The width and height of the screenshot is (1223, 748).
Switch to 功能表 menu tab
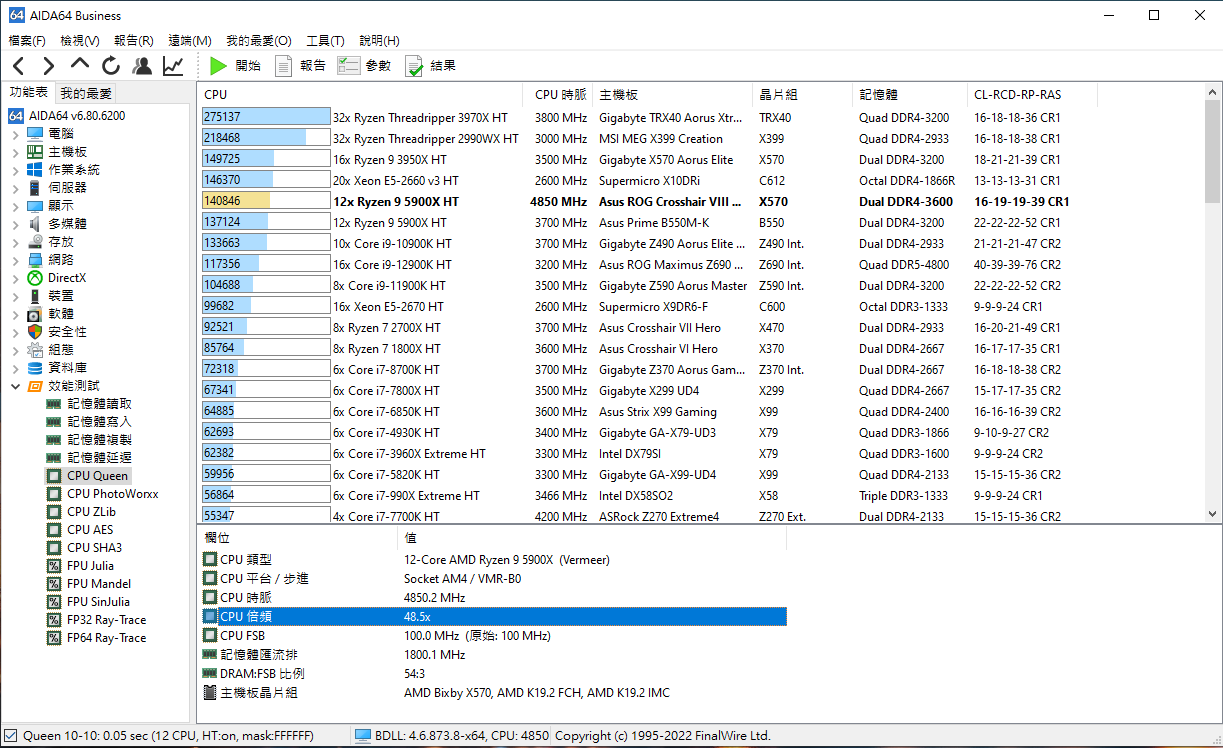[29, 92]
